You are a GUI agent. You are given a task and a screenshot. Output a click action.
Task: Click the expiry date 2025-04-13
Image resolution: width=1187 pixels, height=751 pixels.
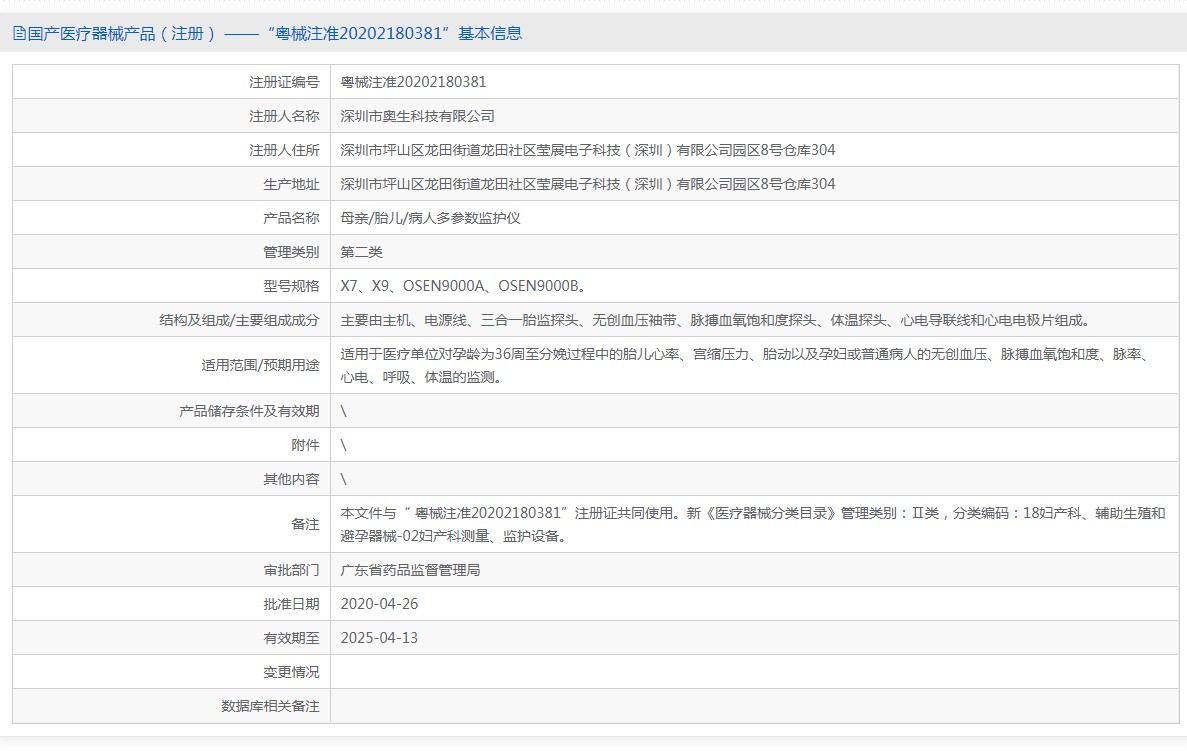(379, 638)
